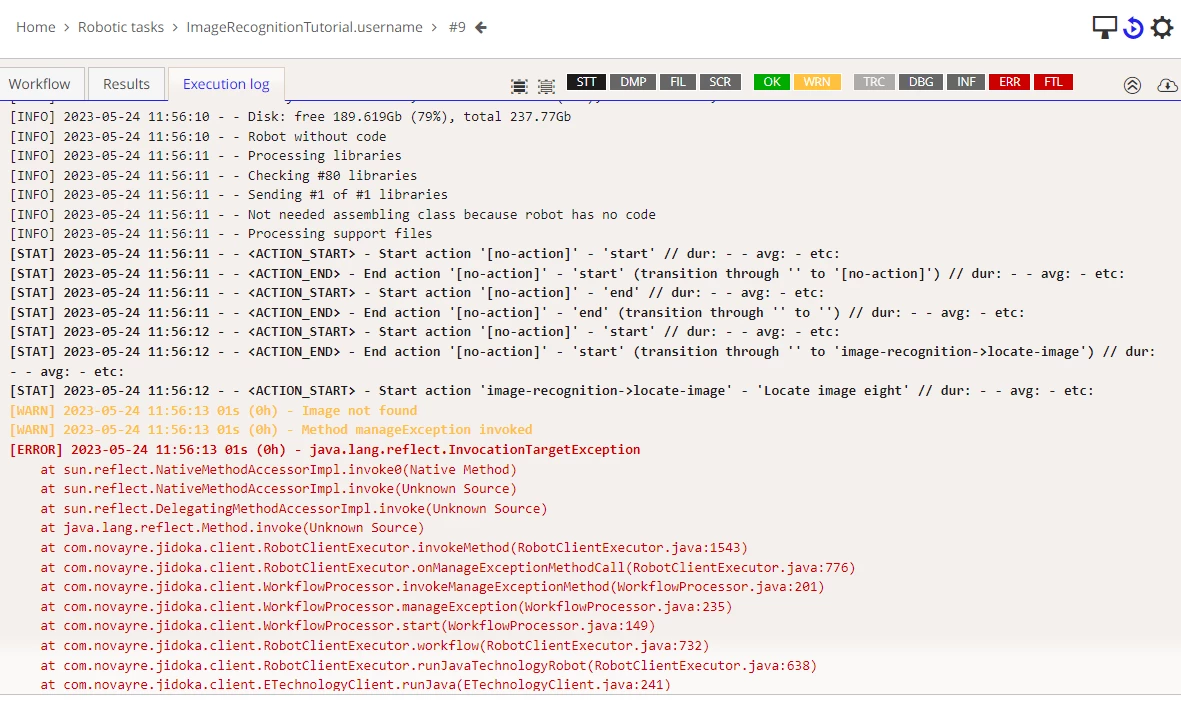This screenshot has width=1181, height=708.
Task: Switch to the Results tab
Action: click(x=126, y=84)
